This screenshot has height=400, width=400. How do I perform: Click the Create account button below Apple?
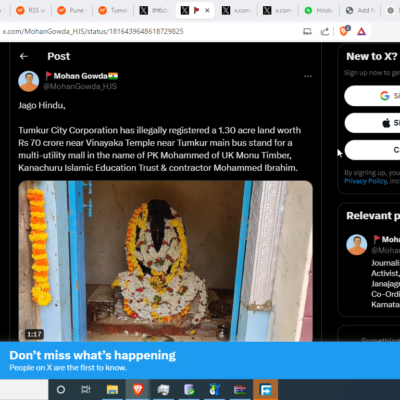(372, 150)
